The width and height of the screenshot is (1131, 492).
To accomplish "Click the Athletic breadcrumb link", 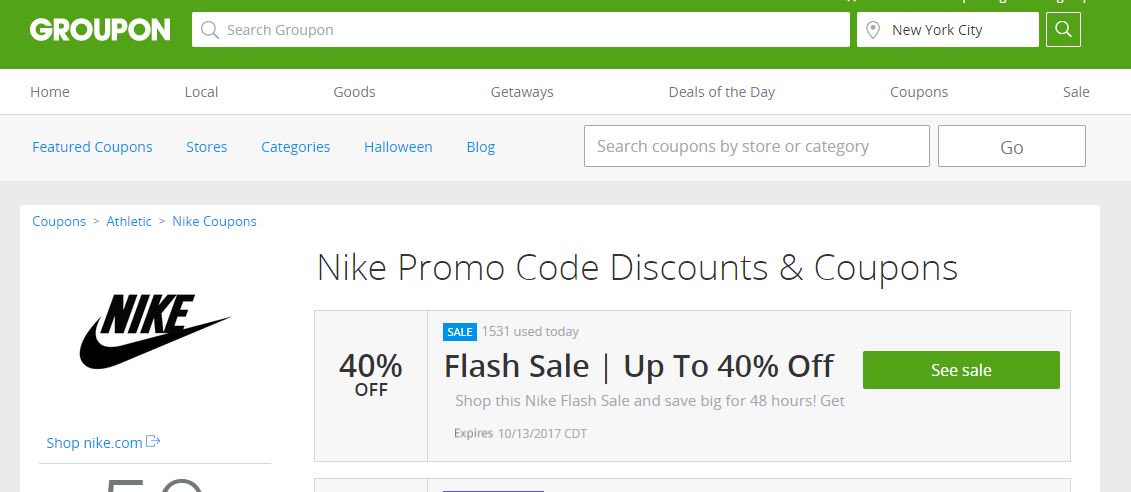I will pyautogui.click(x=129, y=222).
